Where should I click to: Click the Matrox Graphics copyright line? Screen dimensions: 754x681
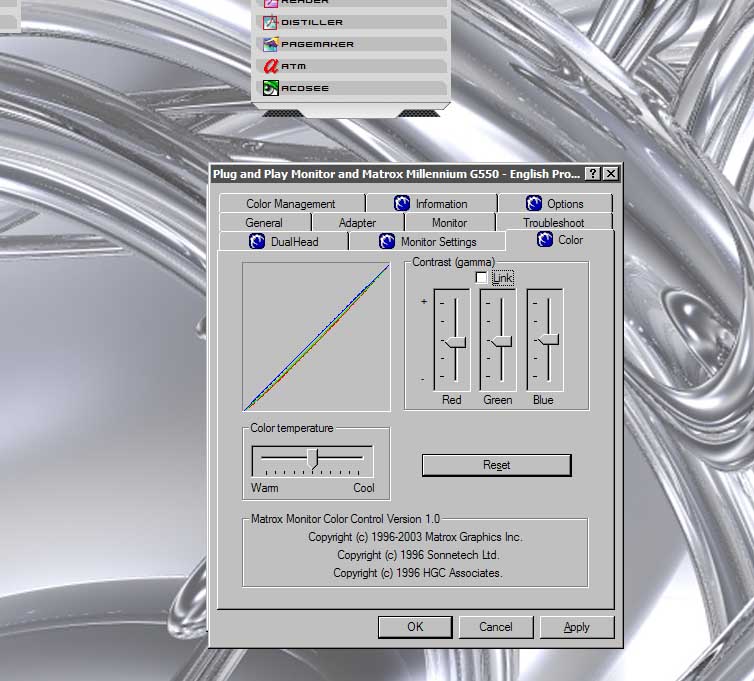415,537
